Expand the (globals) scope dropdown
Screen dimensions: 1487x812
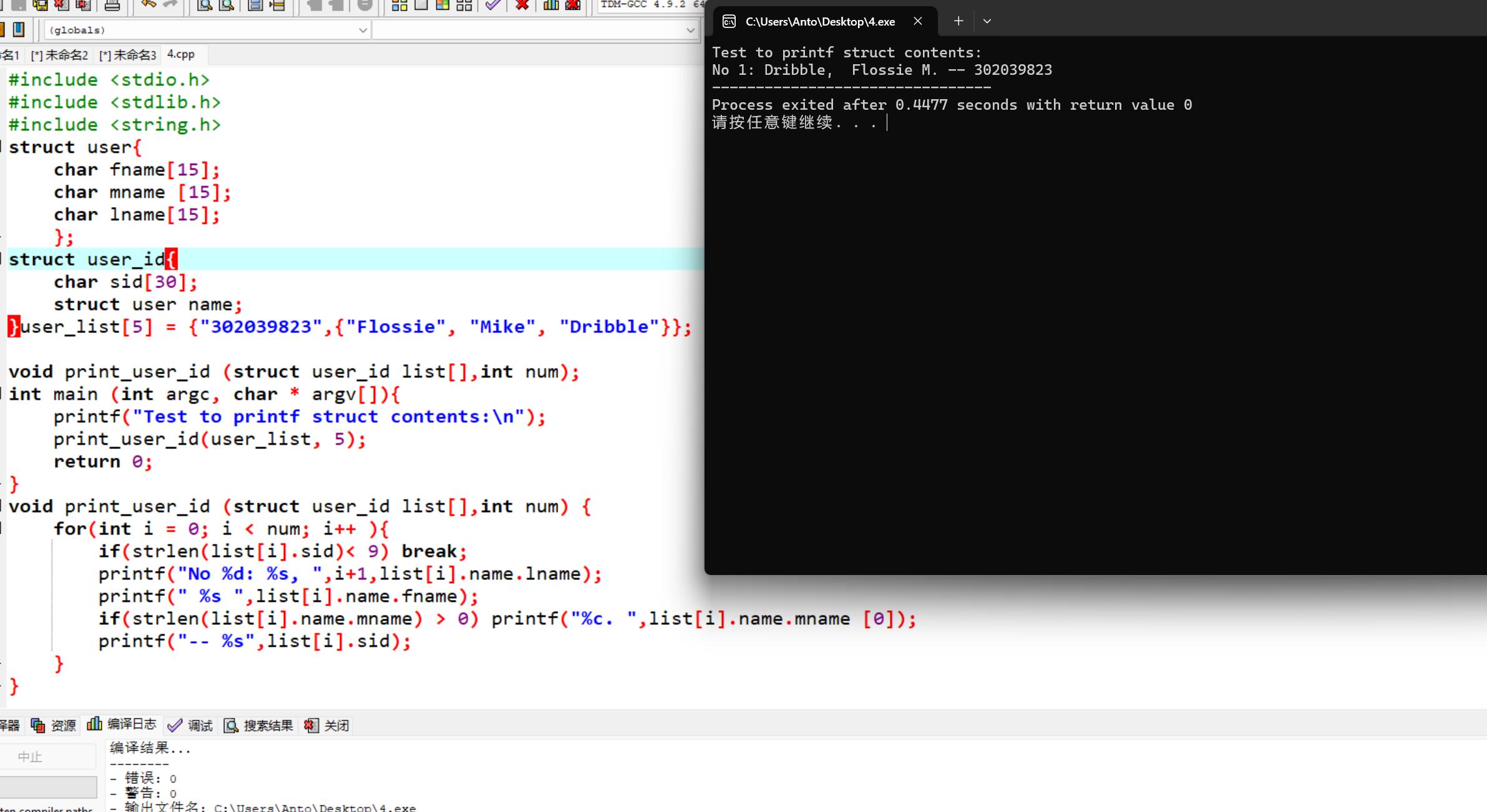click(x=363, y=30)
